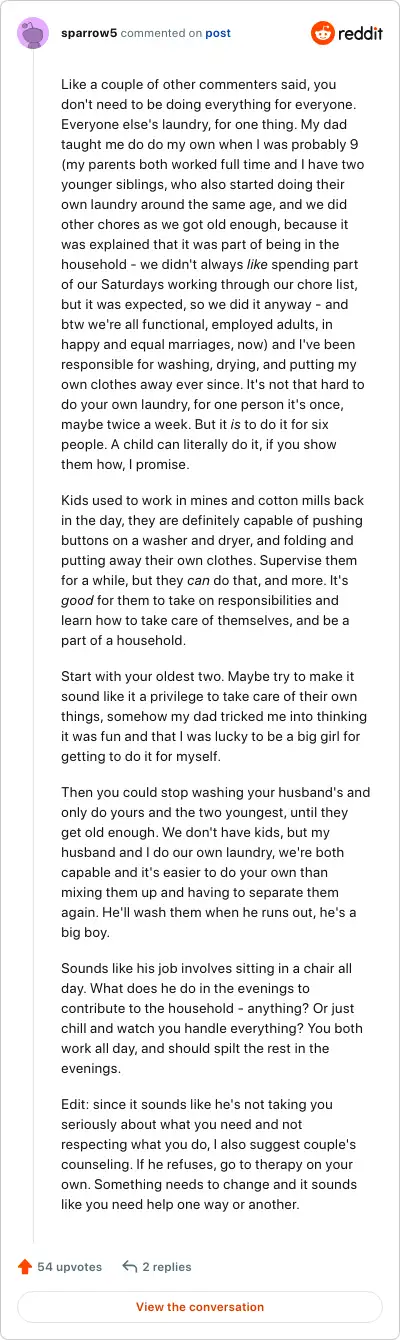
Task: Select the "54 upvotes" count
Action: coord(70,1266)
